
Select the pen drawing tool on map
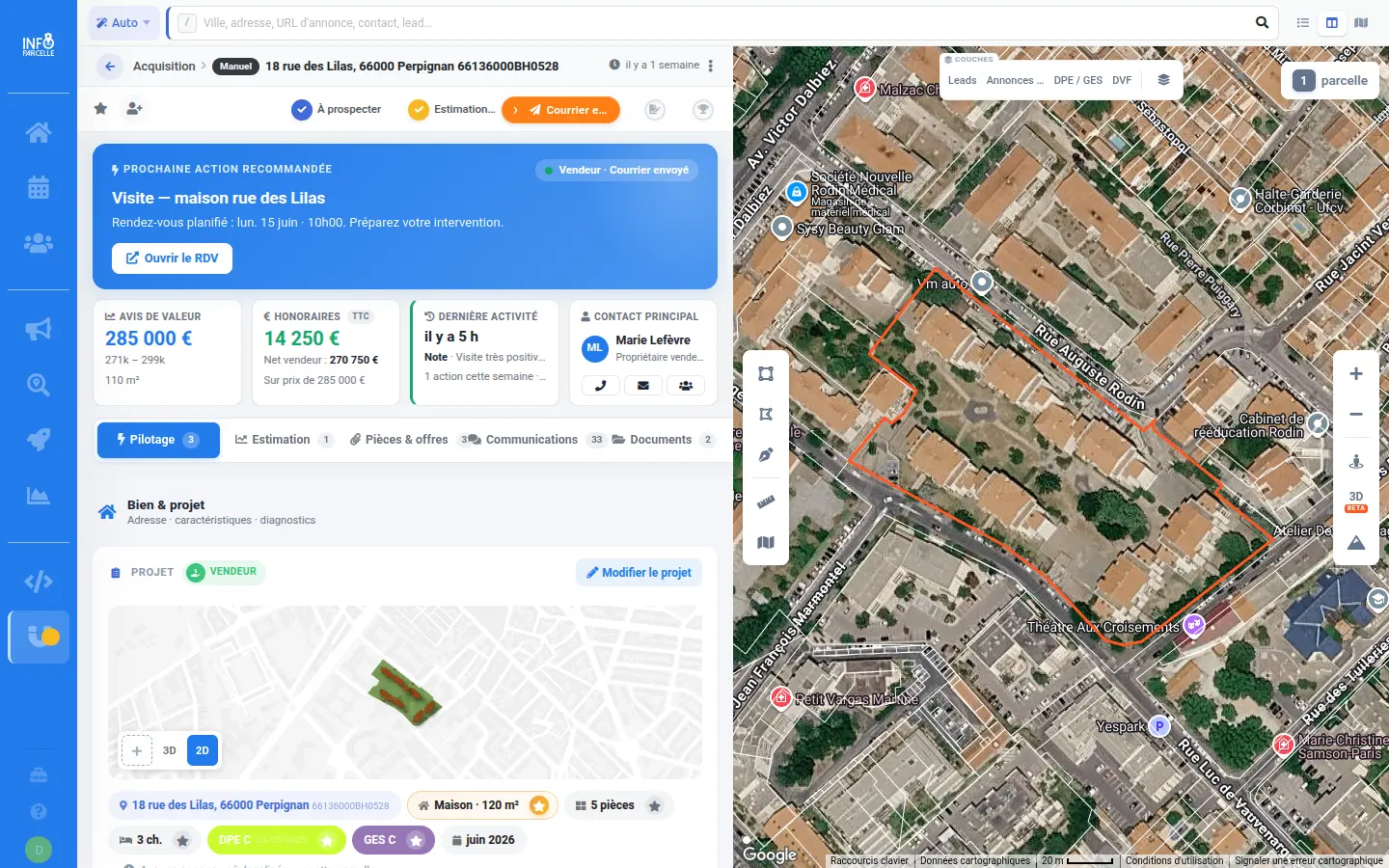[x=766, y=454]
